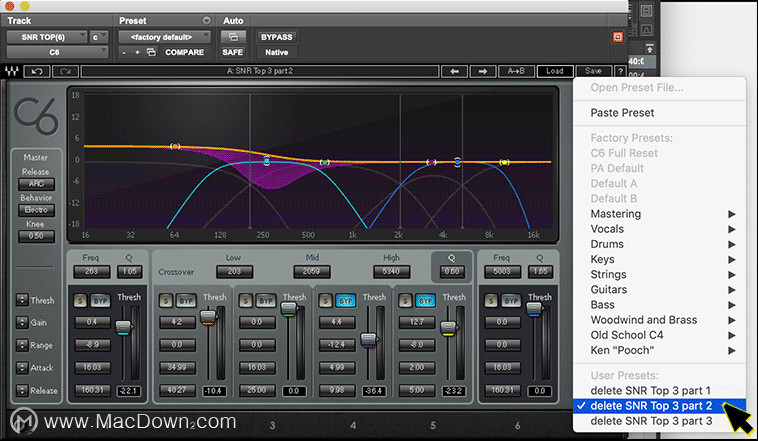
Task: Toggle master Release ARC button
Action: tap(36, 184)
